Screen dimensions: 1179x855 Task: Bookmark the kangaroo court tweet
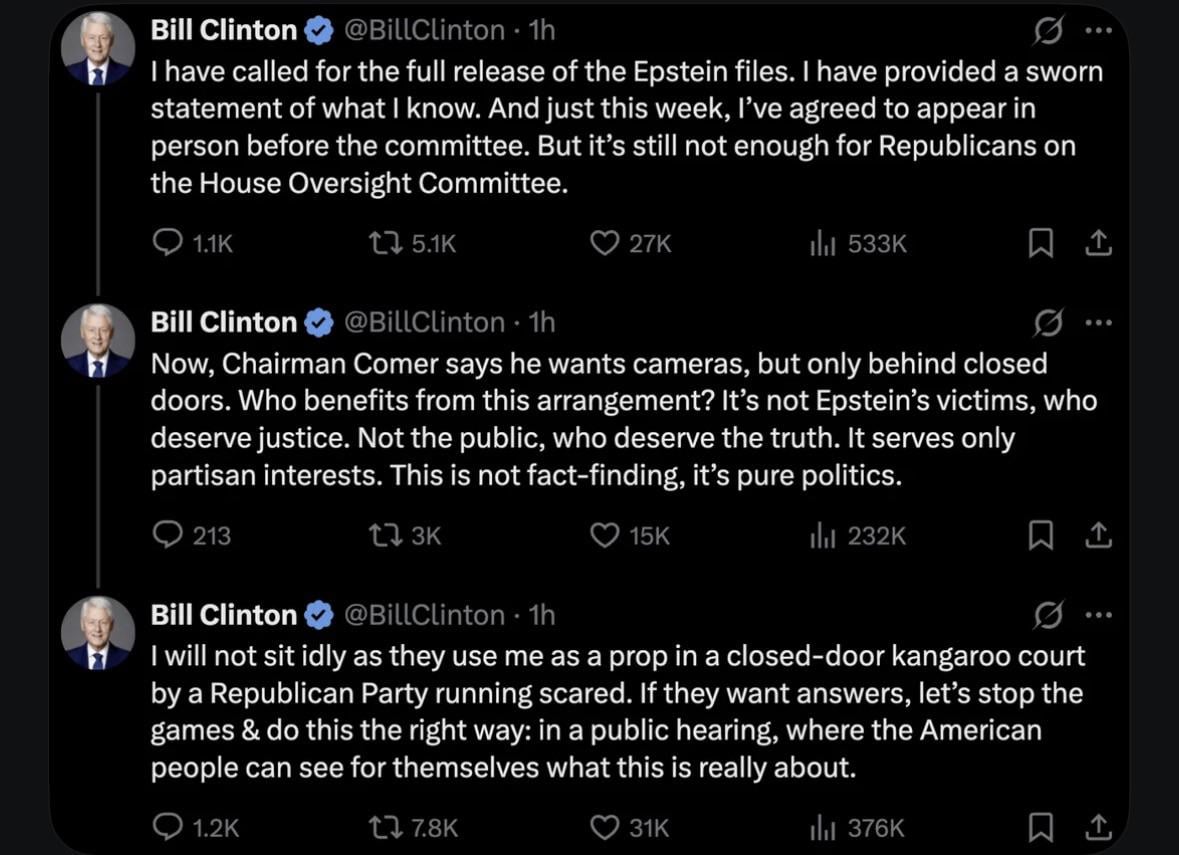point(1041,828)
